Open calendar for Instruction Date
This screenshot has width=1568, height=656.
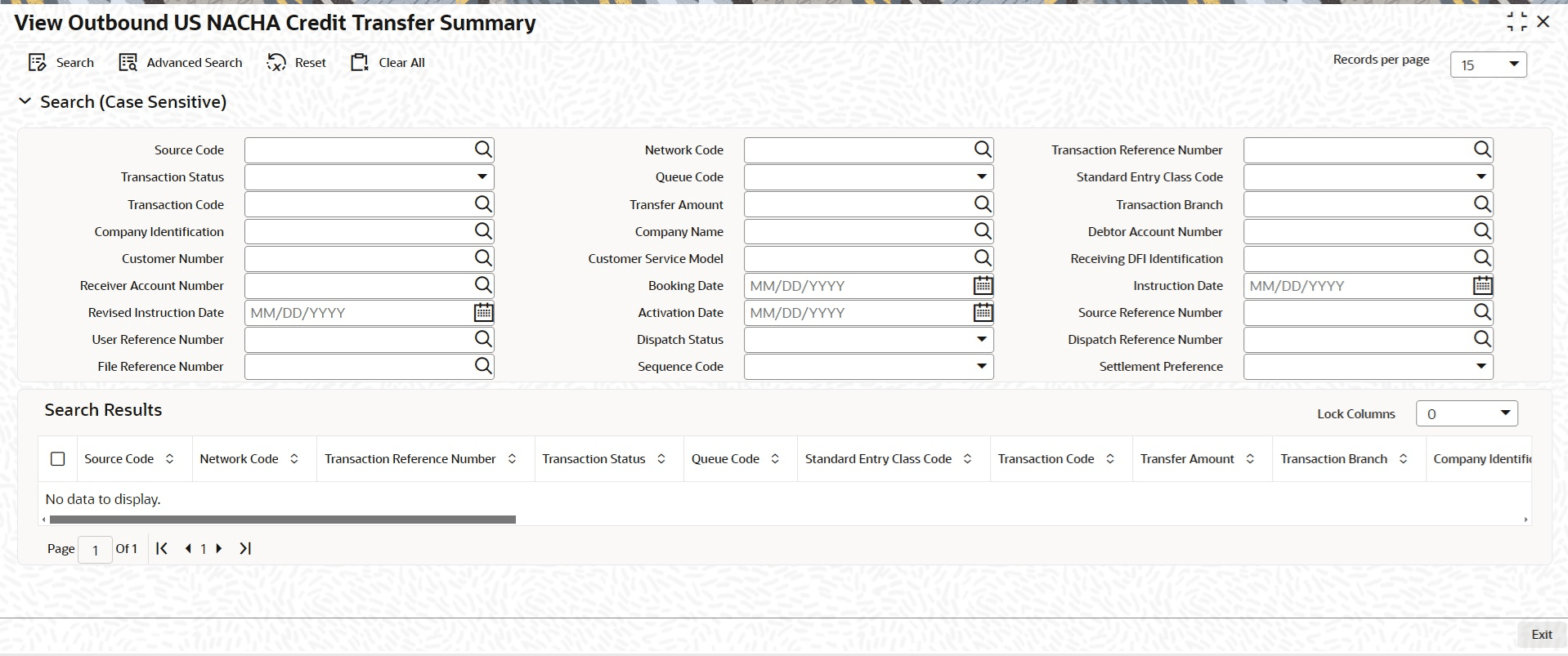(1482, 285)
